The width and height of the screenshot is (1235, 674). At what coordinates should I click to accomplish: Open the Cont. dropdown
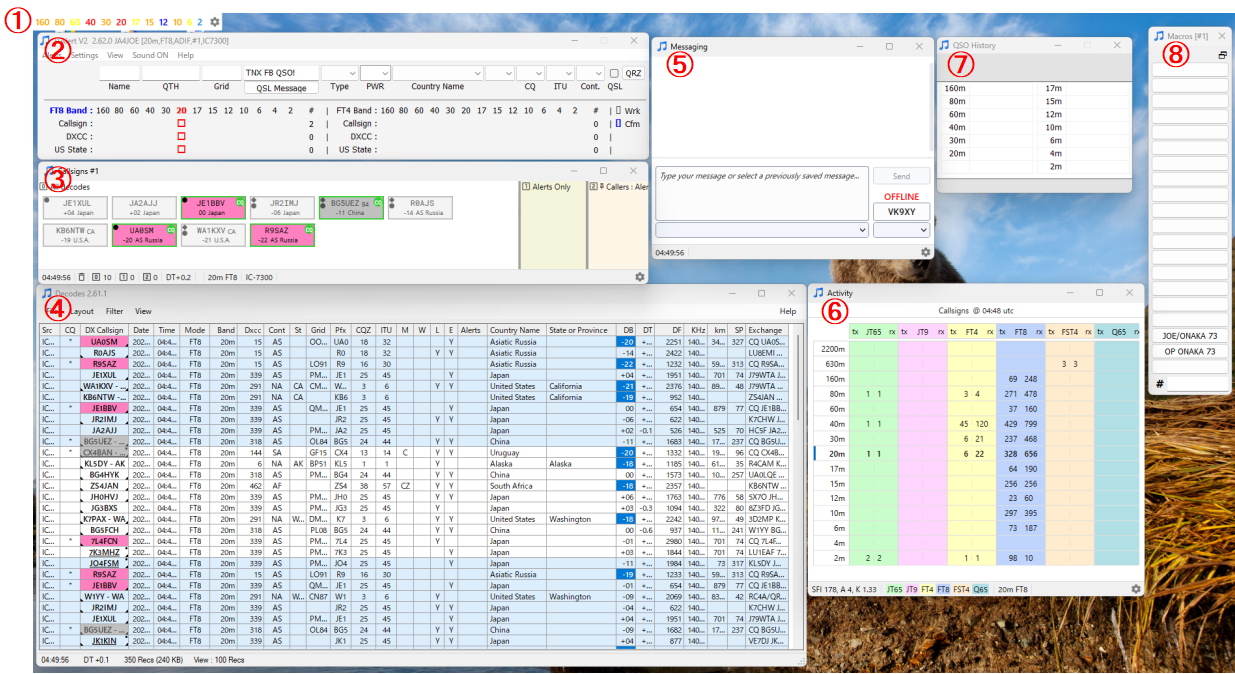(590, 73)
